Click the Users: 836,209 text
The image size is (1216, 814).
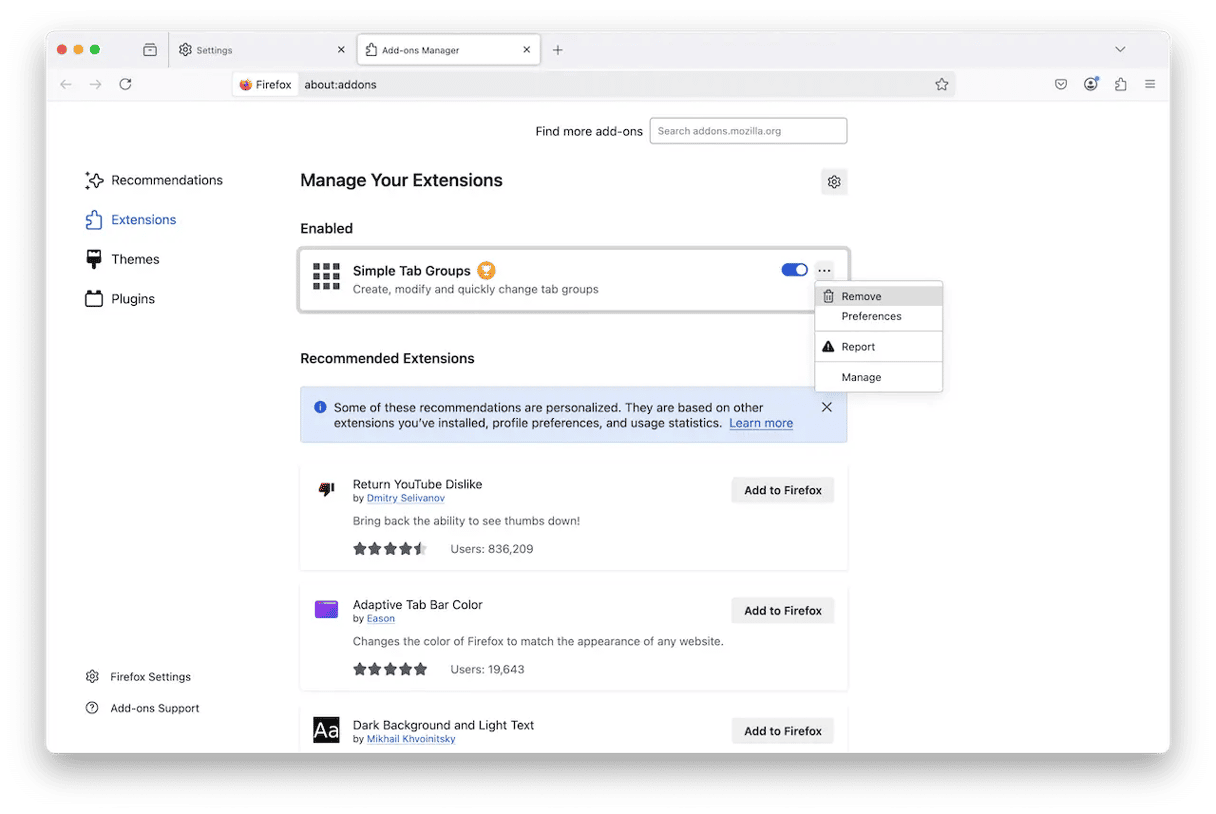(x=492, y=549)
